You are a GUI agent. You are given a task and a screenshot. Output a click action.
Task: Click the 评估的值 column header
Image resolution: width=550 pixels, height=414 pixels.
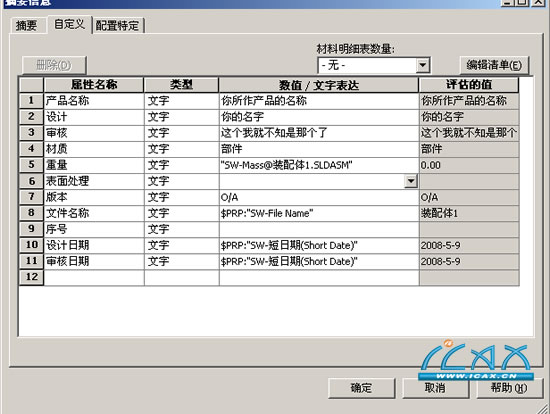point(469,85)
